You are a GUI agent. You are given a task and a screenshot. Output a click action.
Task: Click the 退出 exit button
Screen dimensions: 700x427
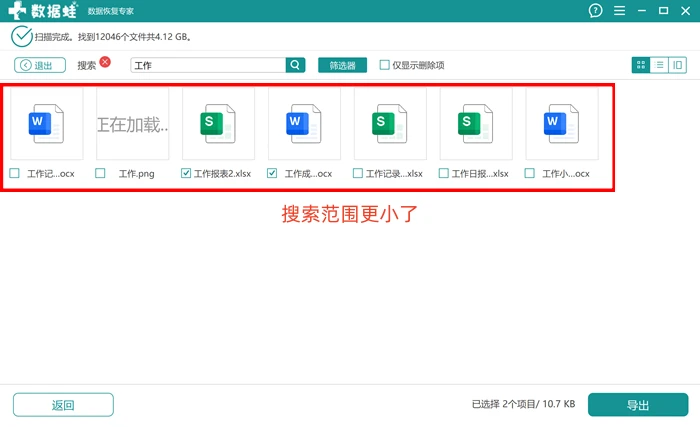tap(40, 65)
